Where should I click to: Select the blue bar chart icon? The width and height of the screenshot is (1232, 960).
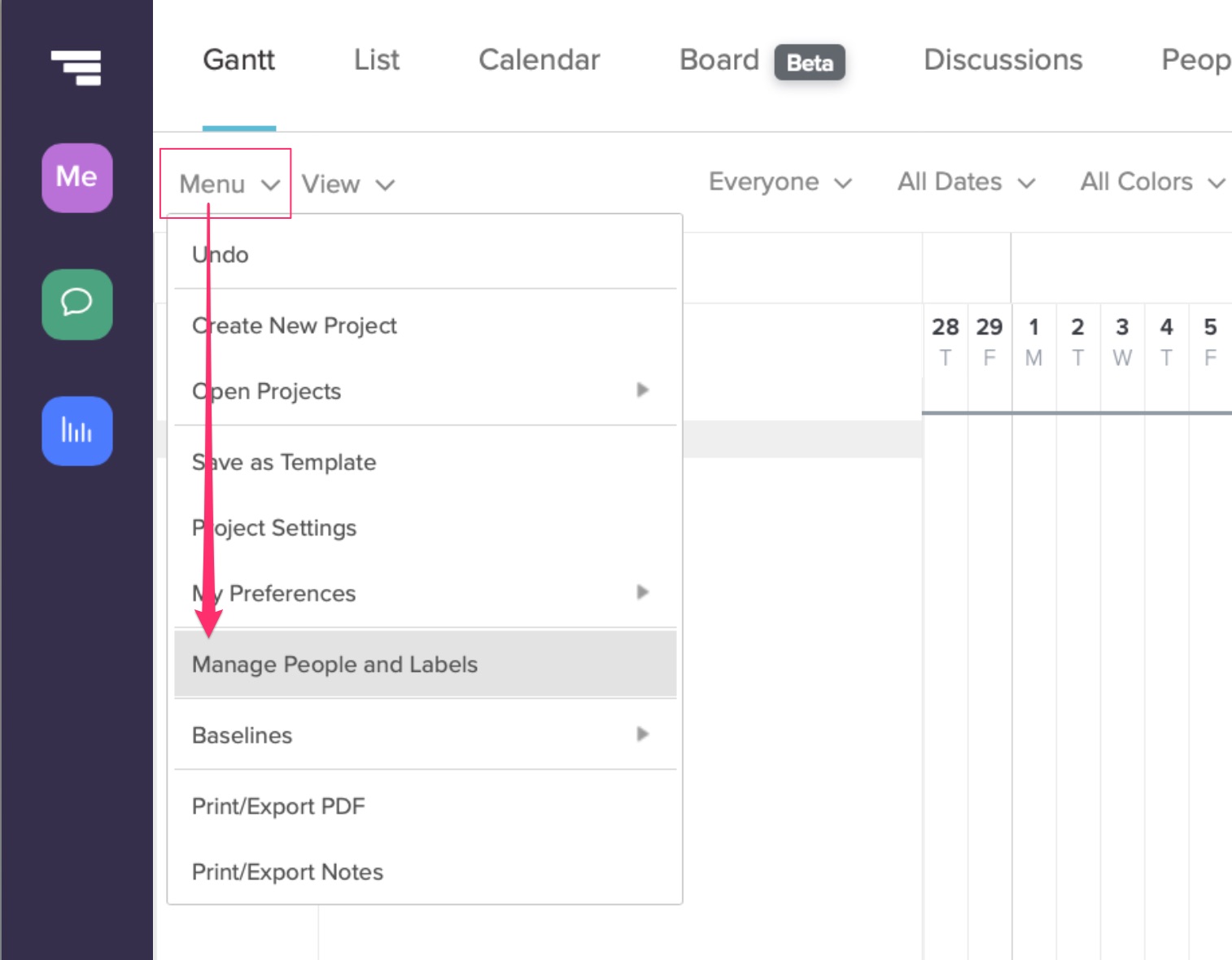pos(76,432)
